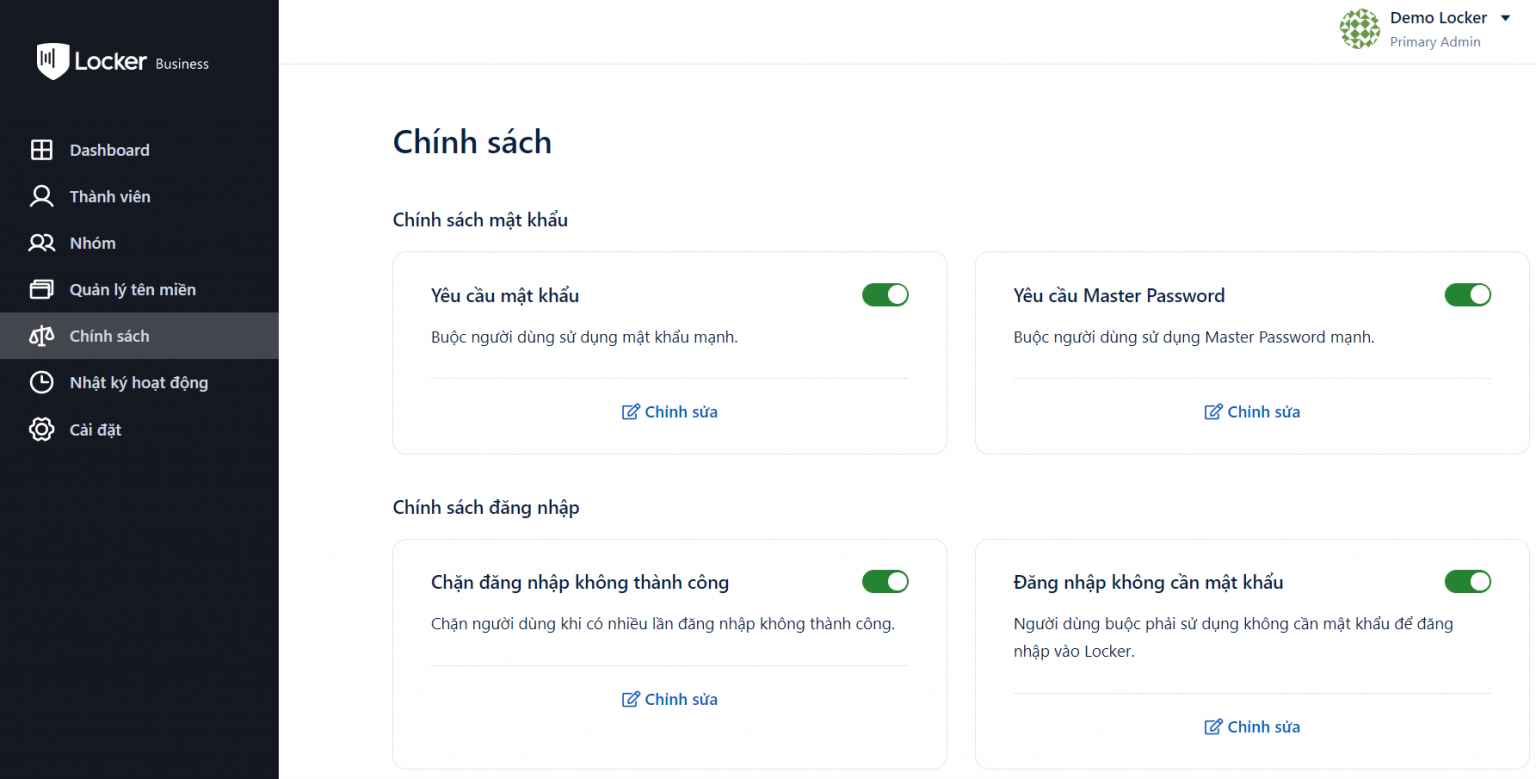Toggle the Đăng nhập không cần mật khẩu policy
Image resolution: width=1536 pixels, height=779 pixels.
pyautogui.click(x=1467, y=581)
